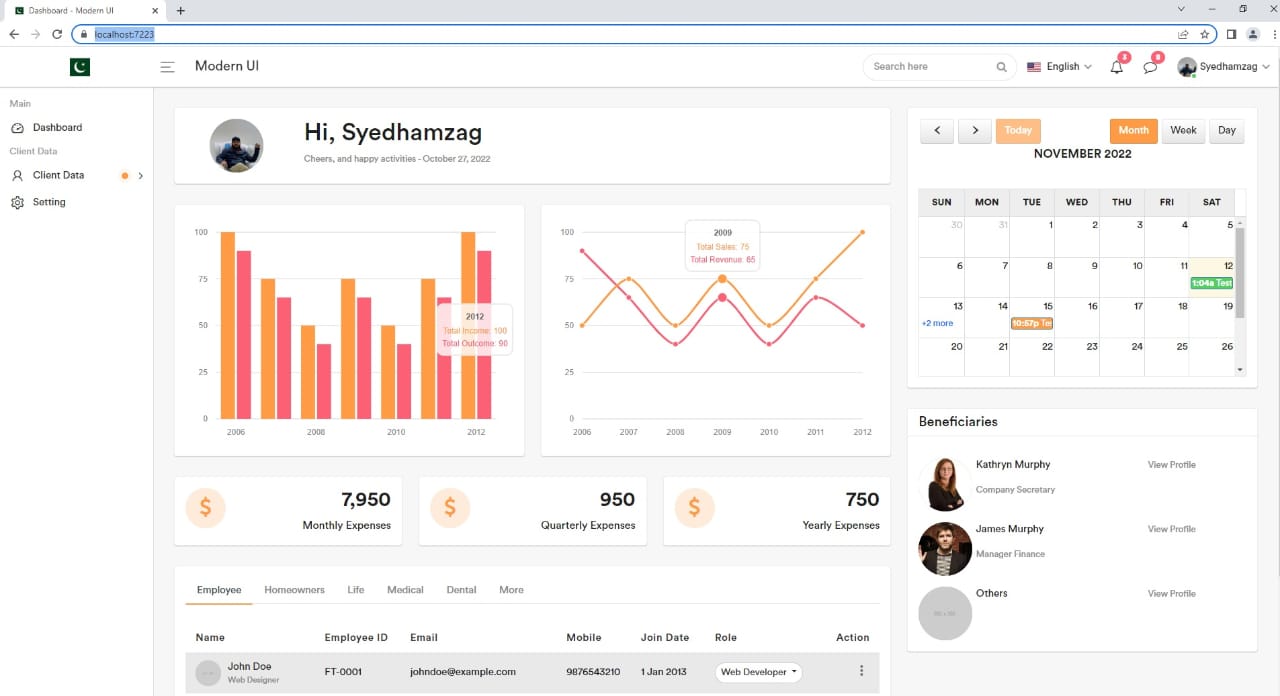This screenshot has height=696, width=1280.
Task: View Profile of Kathryn Murphy
Action: click(1171, 465)
